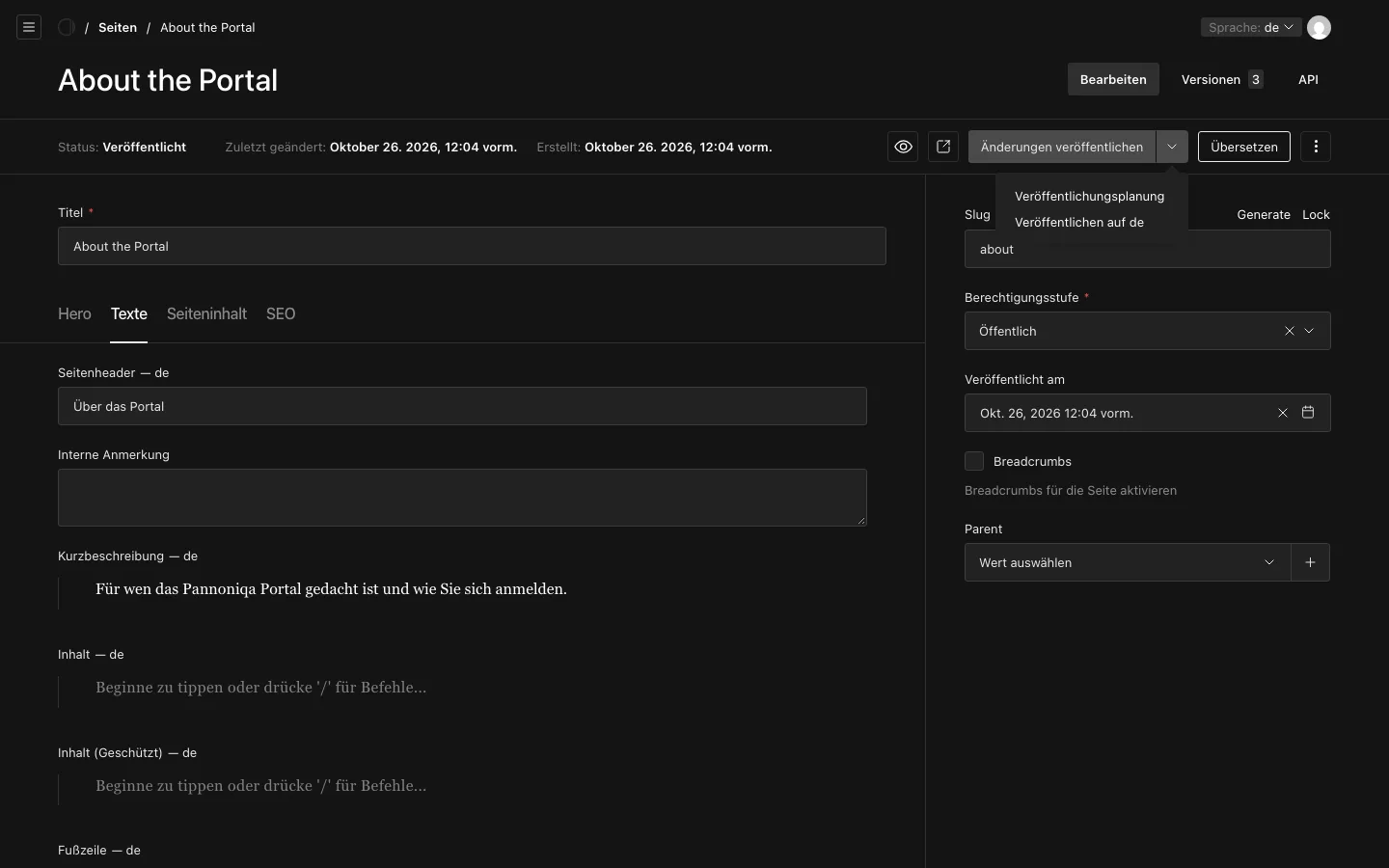Choose Veröffentlichen auf de option
Screen dimensions: 1389x868
coord(1079,222)
